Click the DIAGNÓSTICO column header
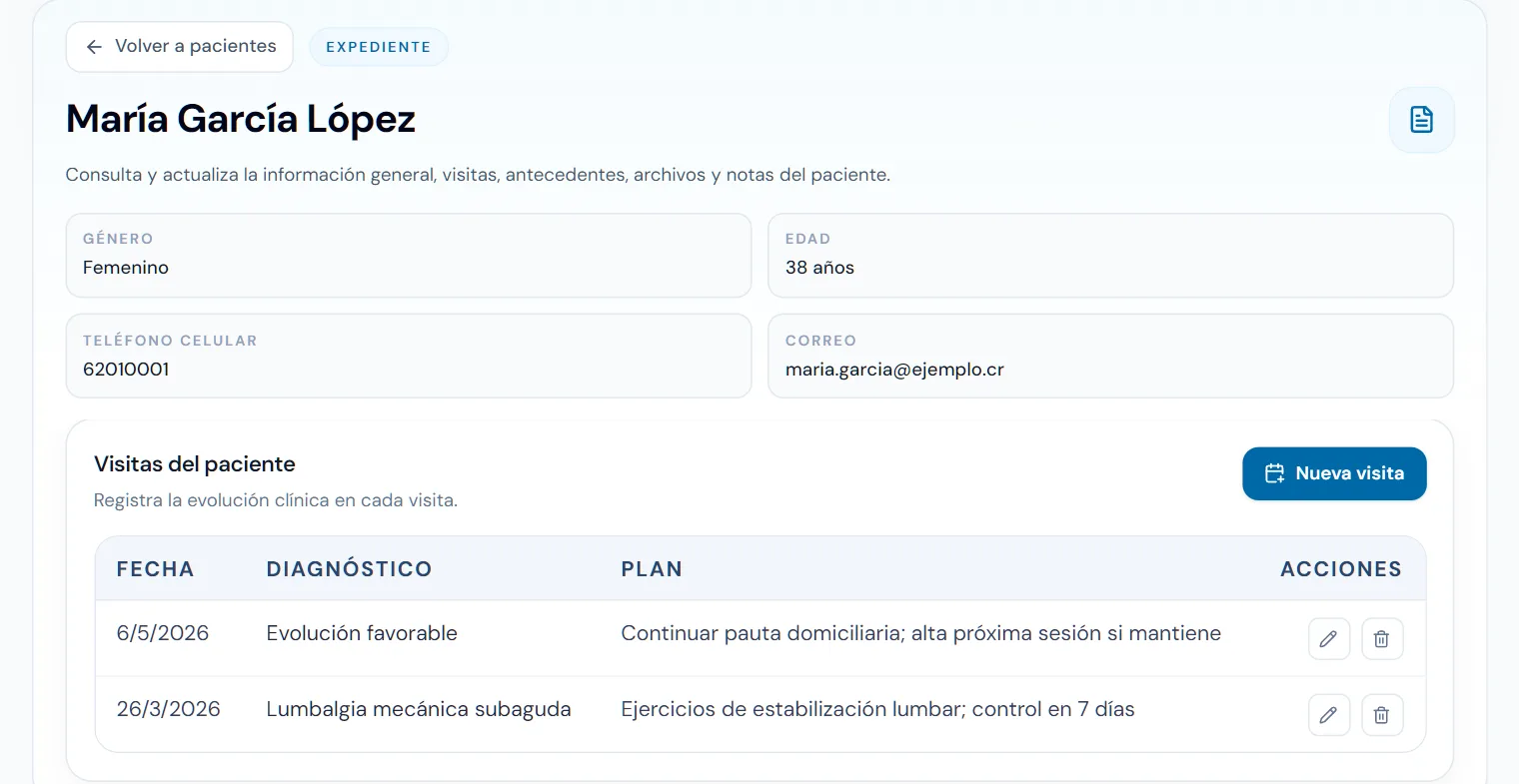The image size is (1519, 784). (349, 569)
